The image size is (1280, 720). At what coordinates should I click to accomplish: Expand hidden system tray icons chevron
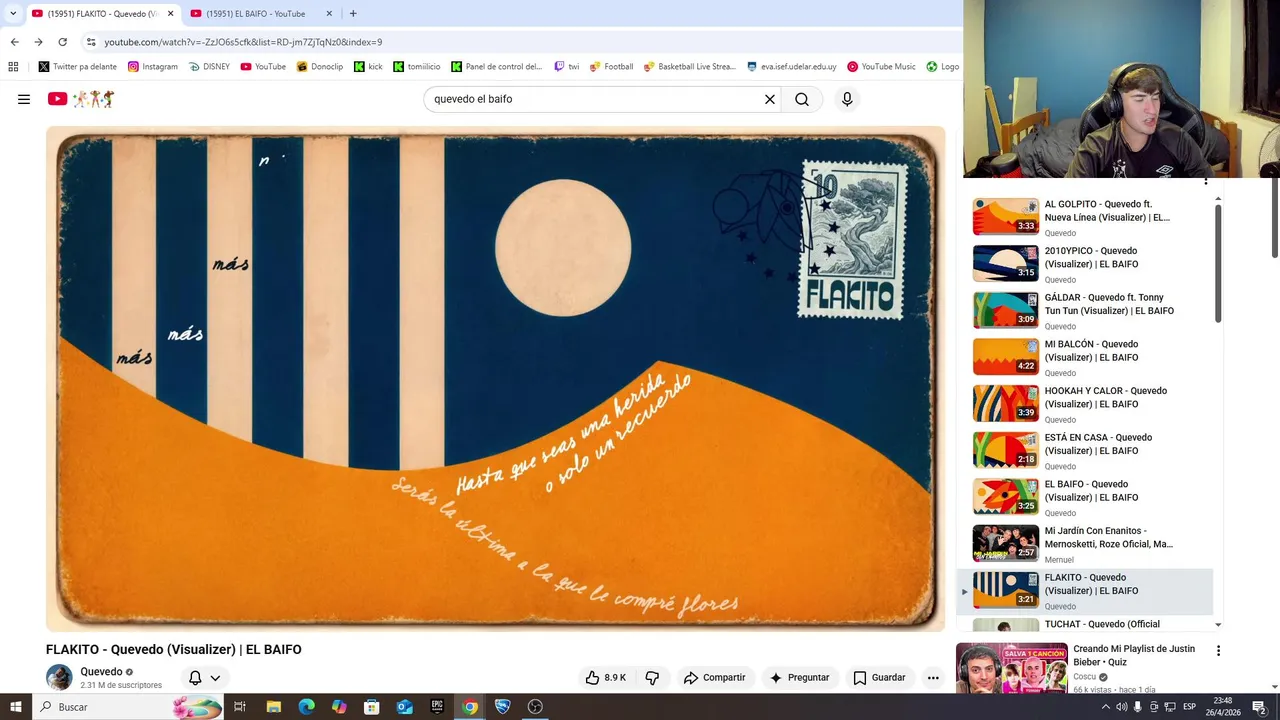1105,707
